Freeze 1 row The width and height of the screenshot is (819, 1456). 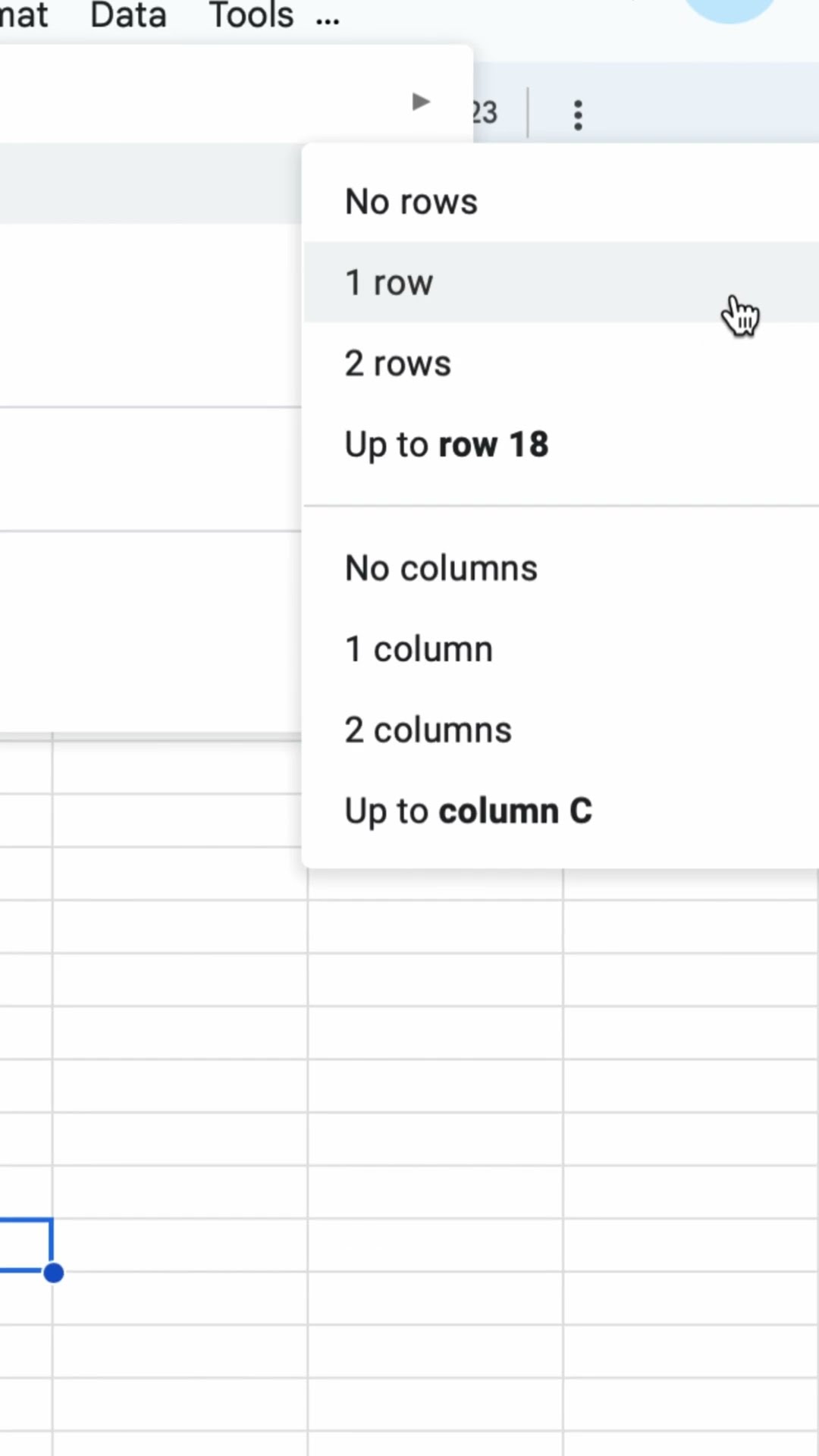[x=389, y=283]
